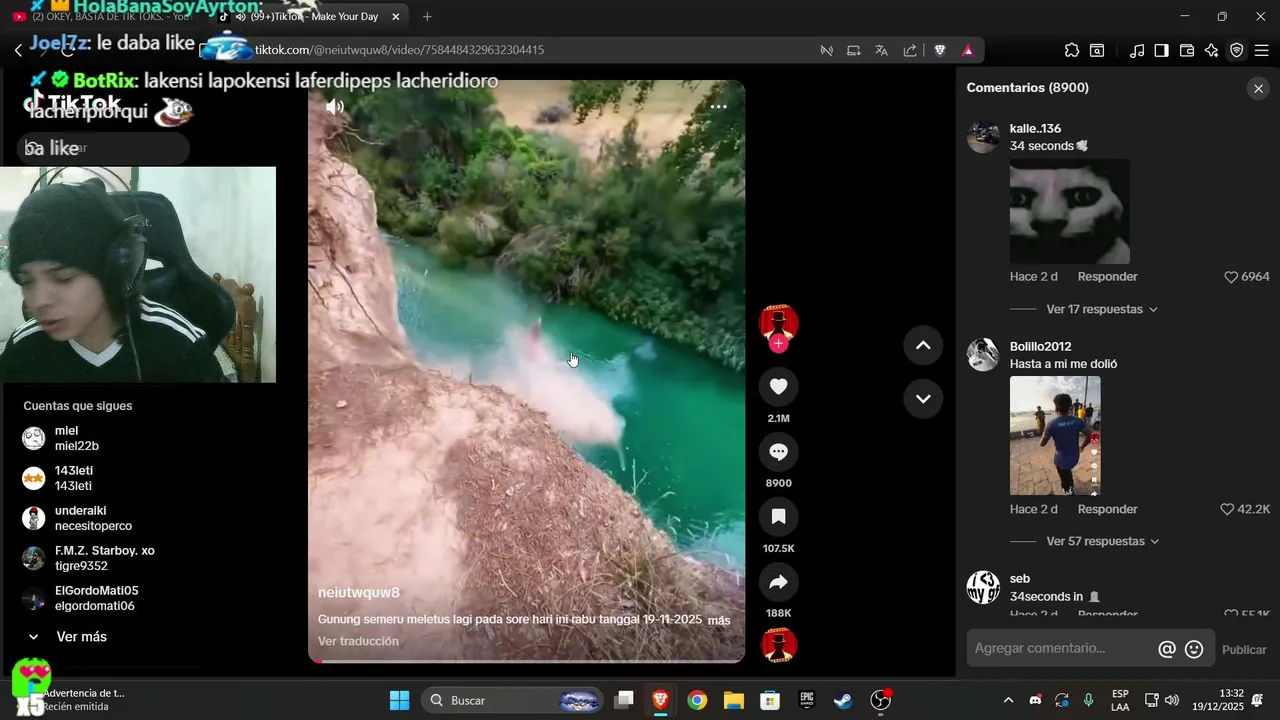Like the video with the heart icon
The image size is (1280, 720).
778,387
